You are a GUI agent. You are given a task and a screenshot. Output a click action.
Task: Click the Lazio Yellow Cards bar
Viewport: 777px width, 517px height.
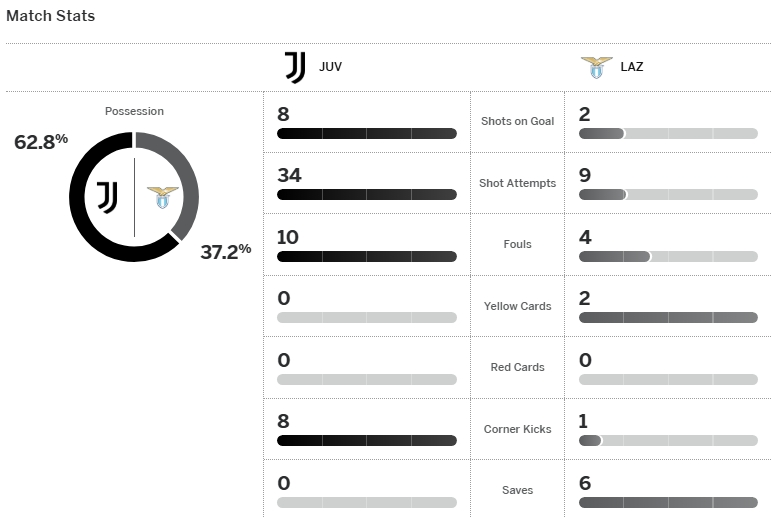click(667, 318)
